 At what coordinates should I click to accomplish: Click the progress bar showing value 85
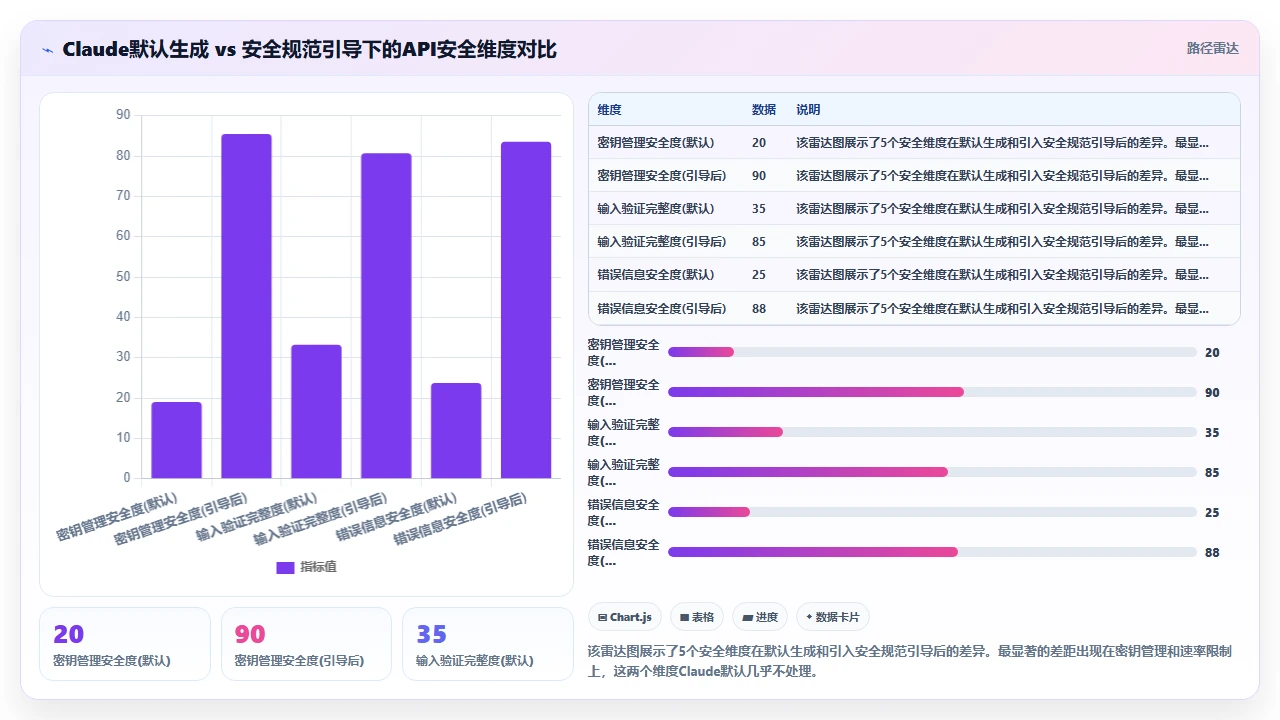[932, 472]
